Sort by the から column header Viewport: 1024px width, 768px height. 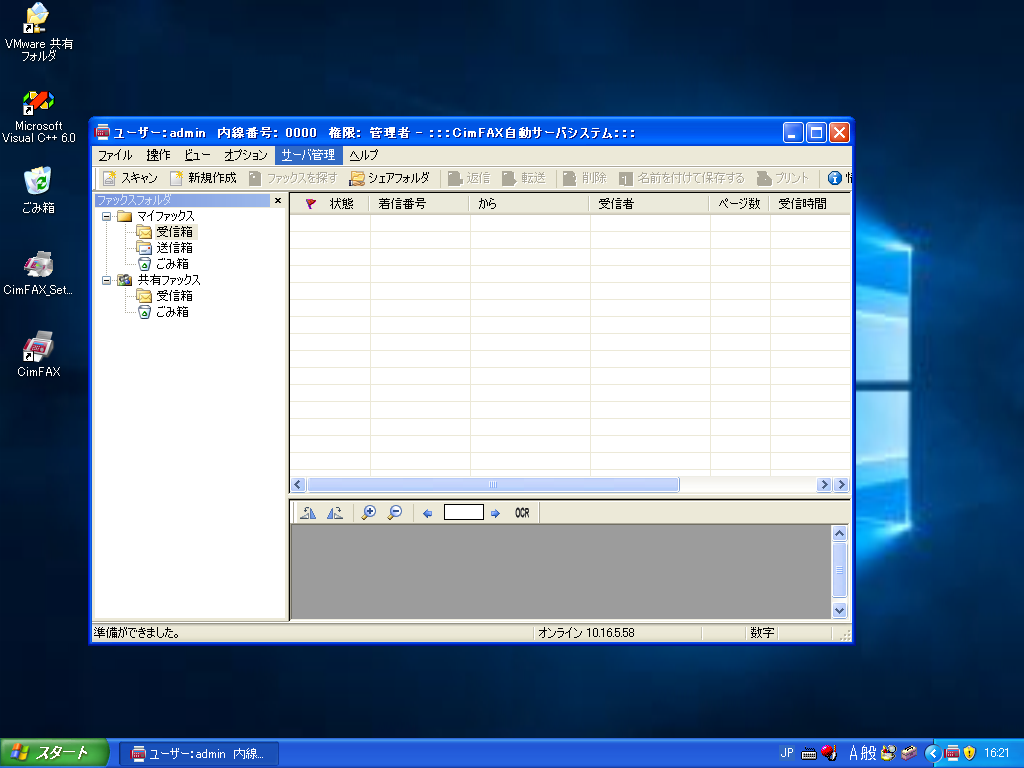pos(529,204)
